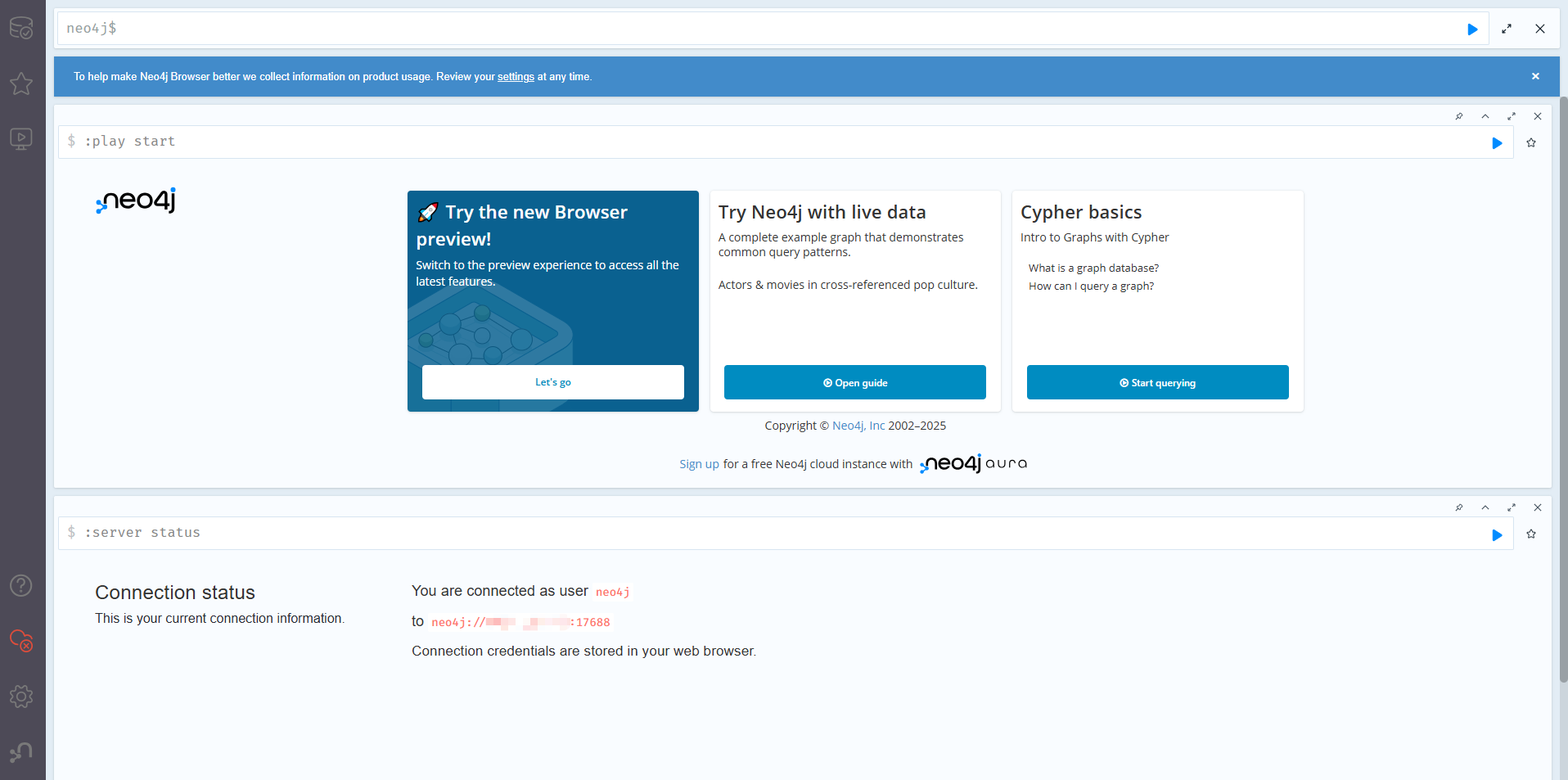Rerun the :play start command
The image size is (1568, 780).
pyautogui.click(x=1497, y=143)
